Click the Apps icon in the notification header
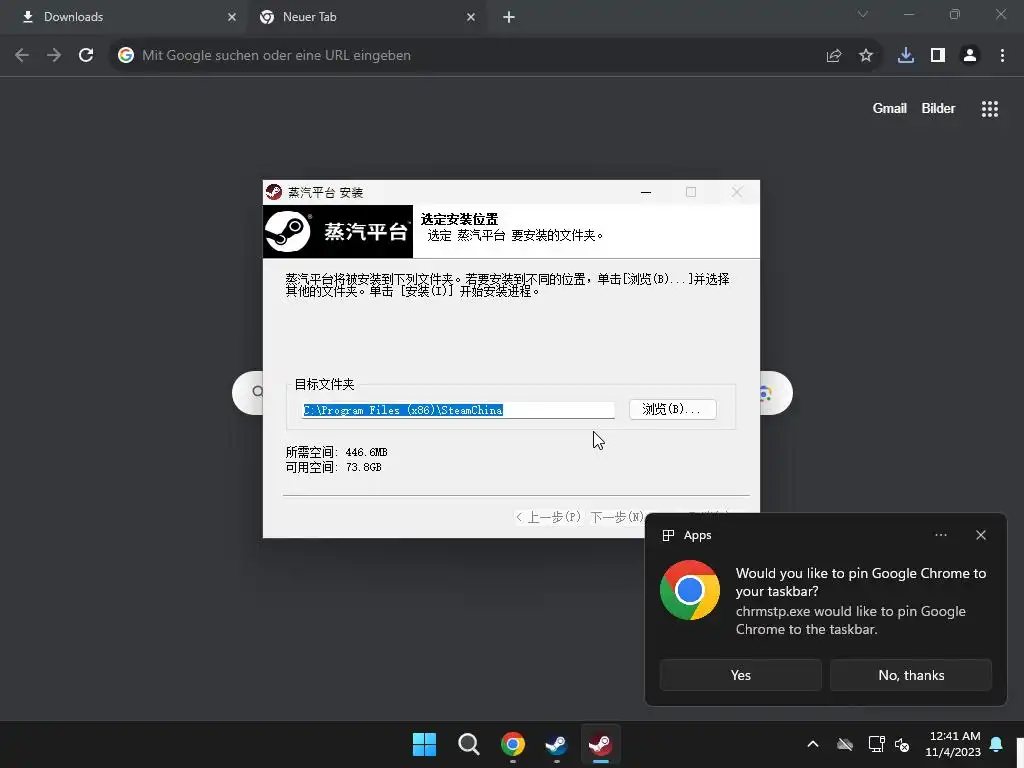This screenshot has width=1024, height=768. tap(668, 536)
